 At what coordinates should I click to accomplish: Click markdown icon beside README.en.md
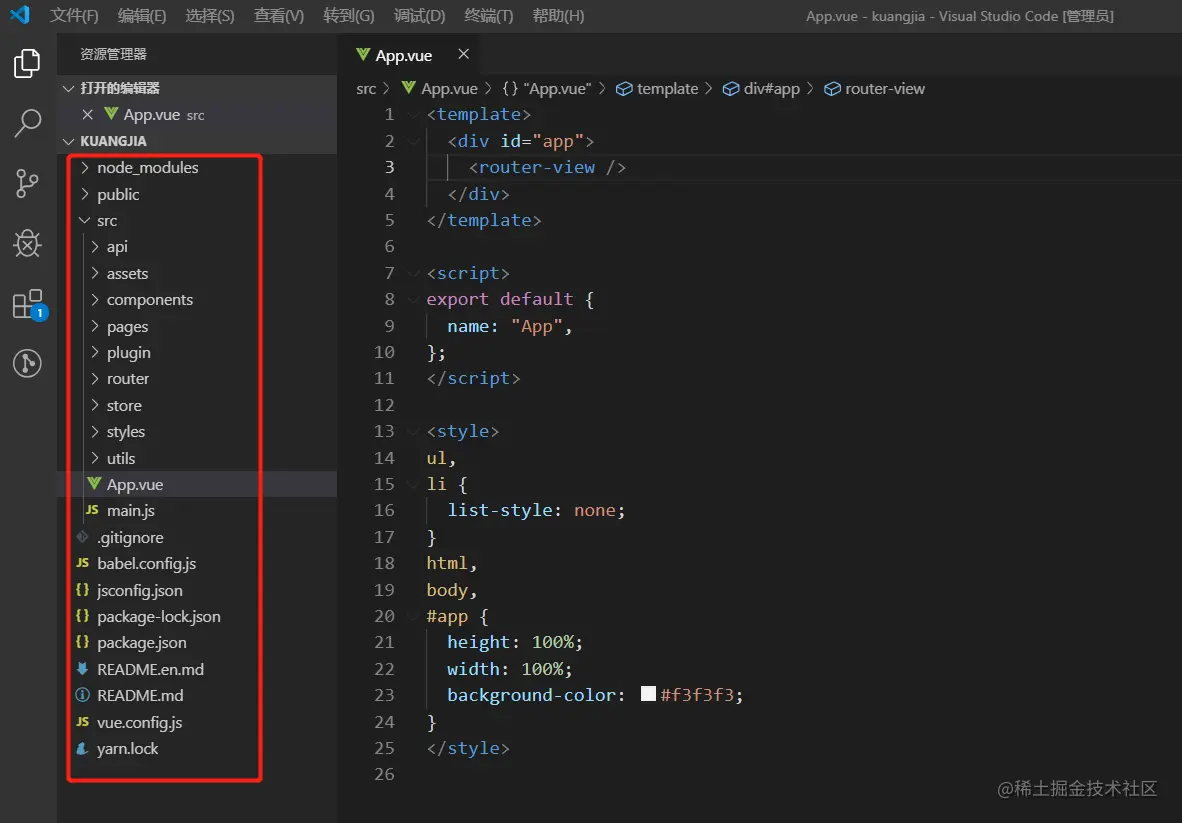coord(83,668)
